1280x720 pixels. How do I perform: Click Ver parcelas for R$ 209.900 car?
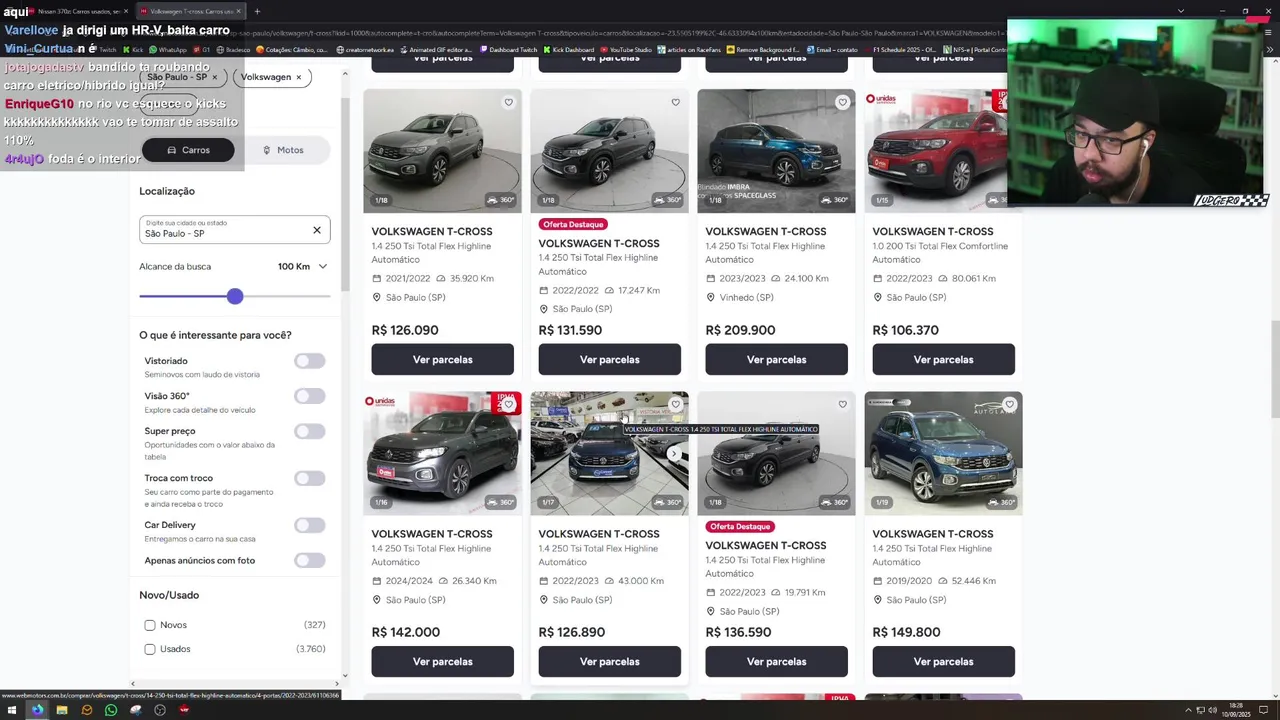click(776, 360)
